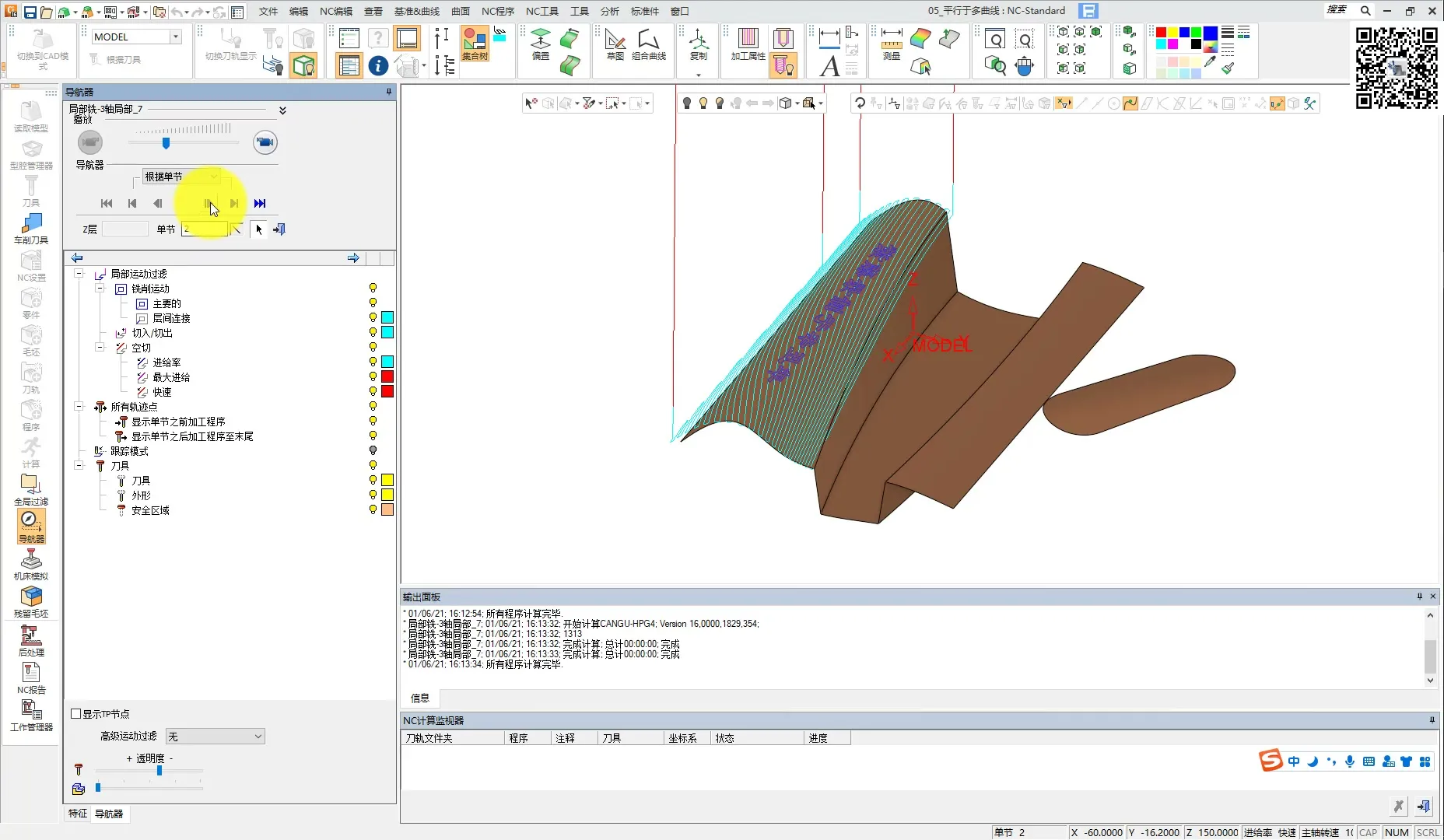Switch to the 特征 tab
1444x840 pixels.
point(78,814)
